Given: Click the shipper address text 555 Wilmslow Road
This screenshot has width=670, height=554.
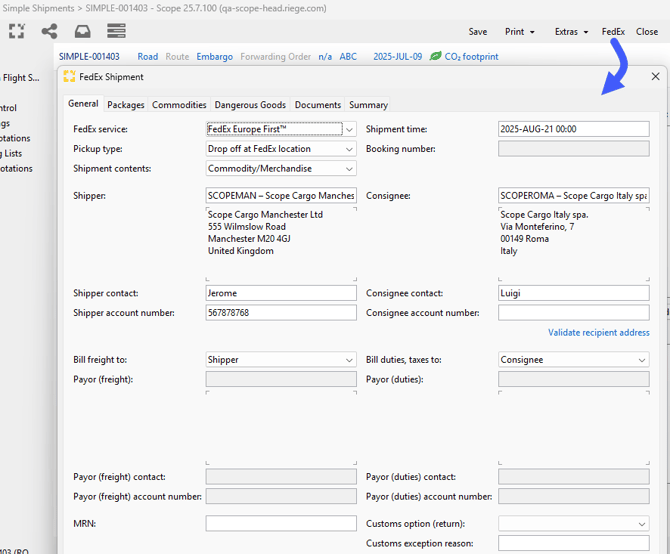Looking at the screenshot, I should (247, 227).
